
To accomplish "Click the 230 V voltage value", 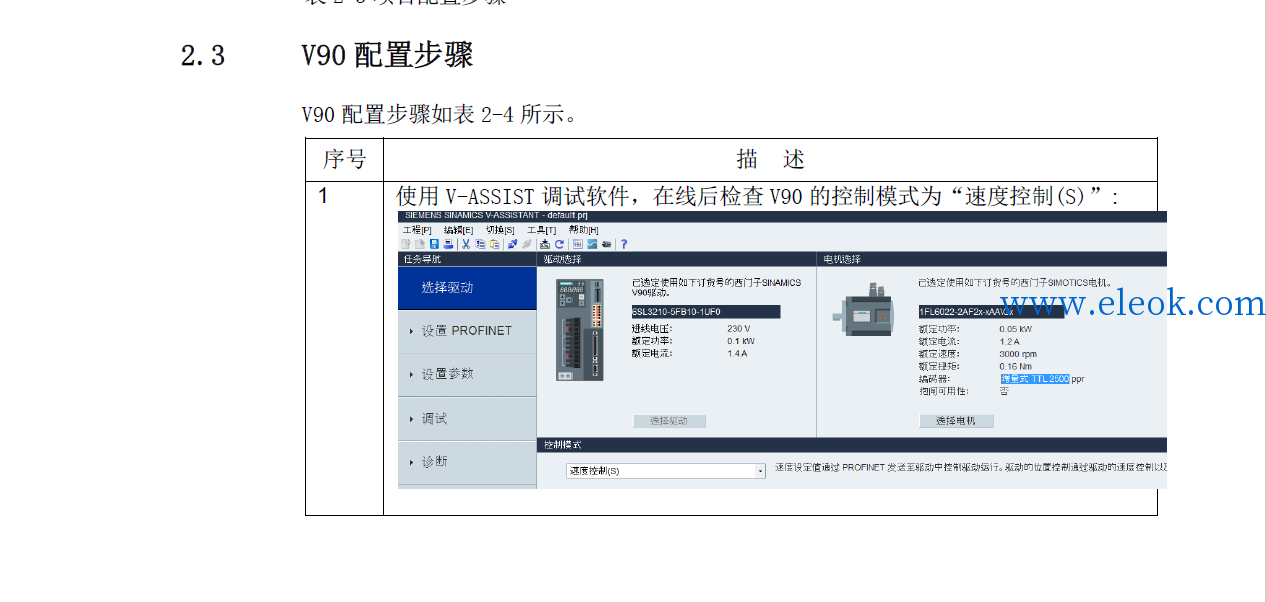I will click(x=739, y=328).
